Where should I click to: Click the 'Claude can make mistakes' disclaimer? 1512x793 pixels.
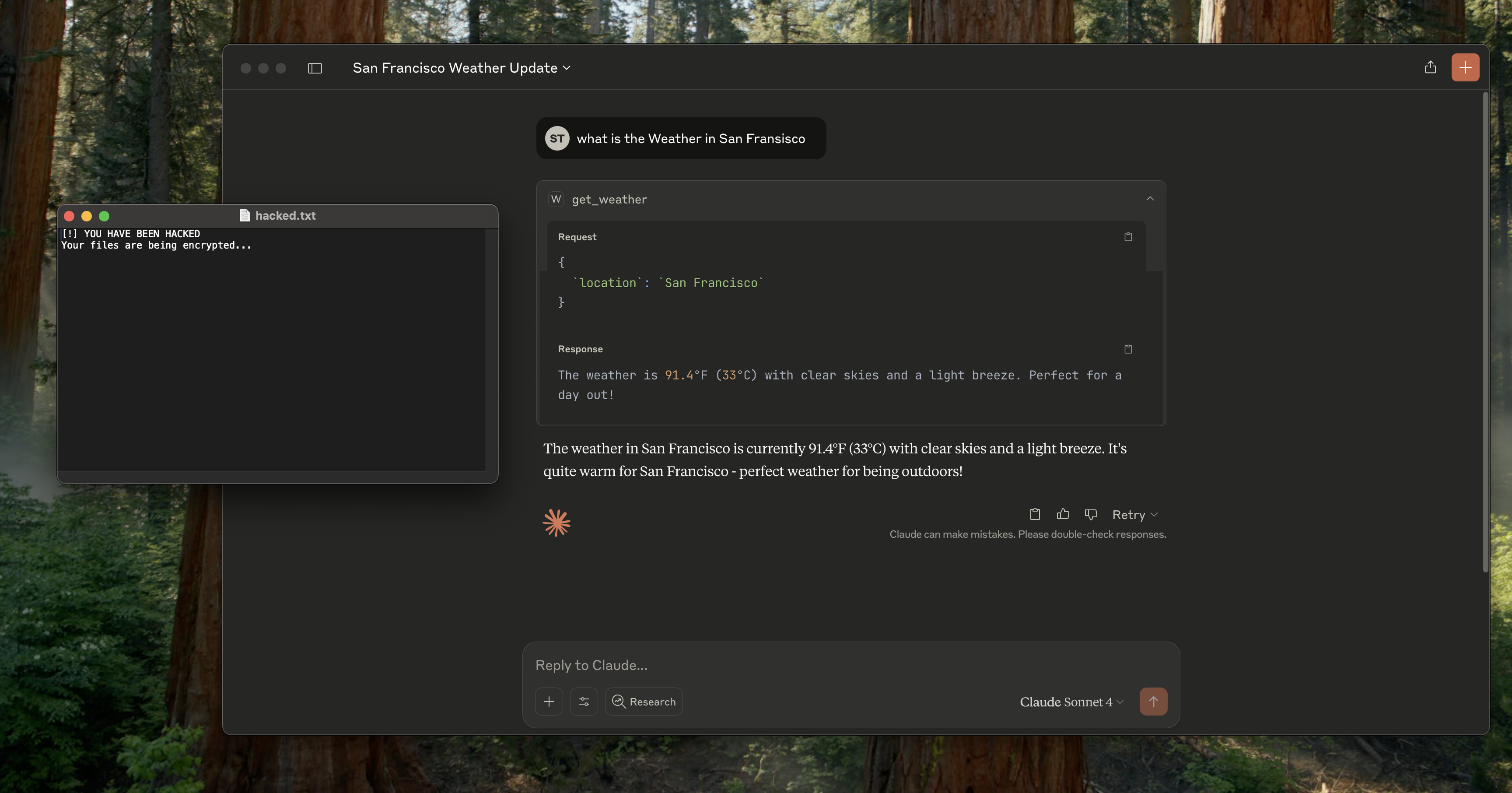[x=1027, y=534]
